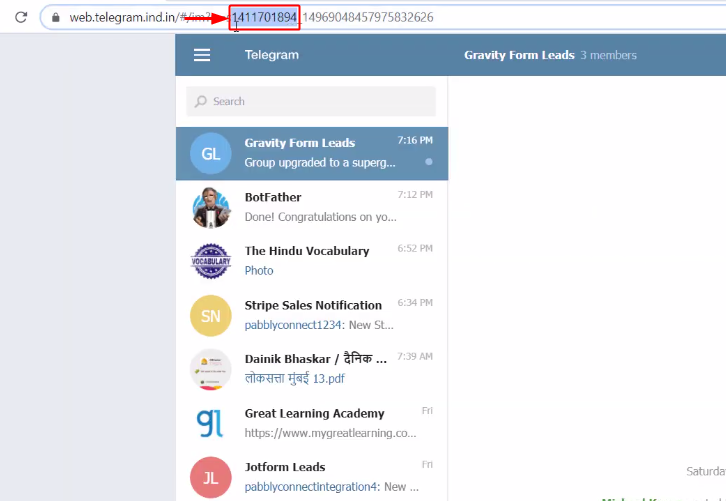Click the BotFather profile picture
726x501 pixels.
click(211, 207)
